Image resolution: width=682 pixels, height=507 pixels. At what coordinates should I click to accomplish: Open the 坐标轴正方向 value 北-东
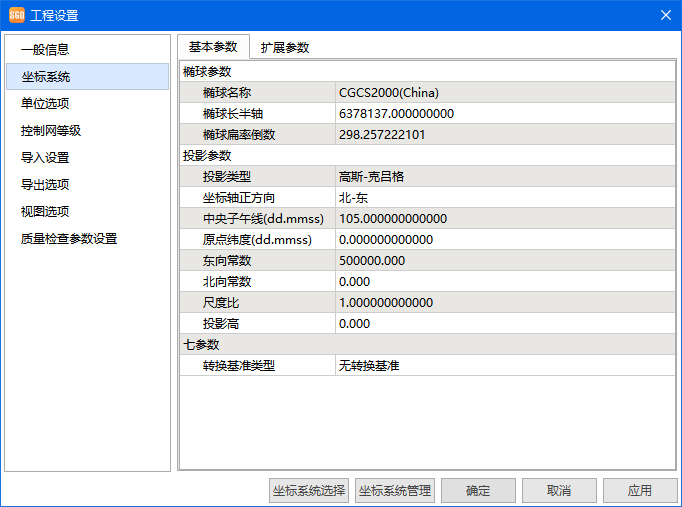505,197
